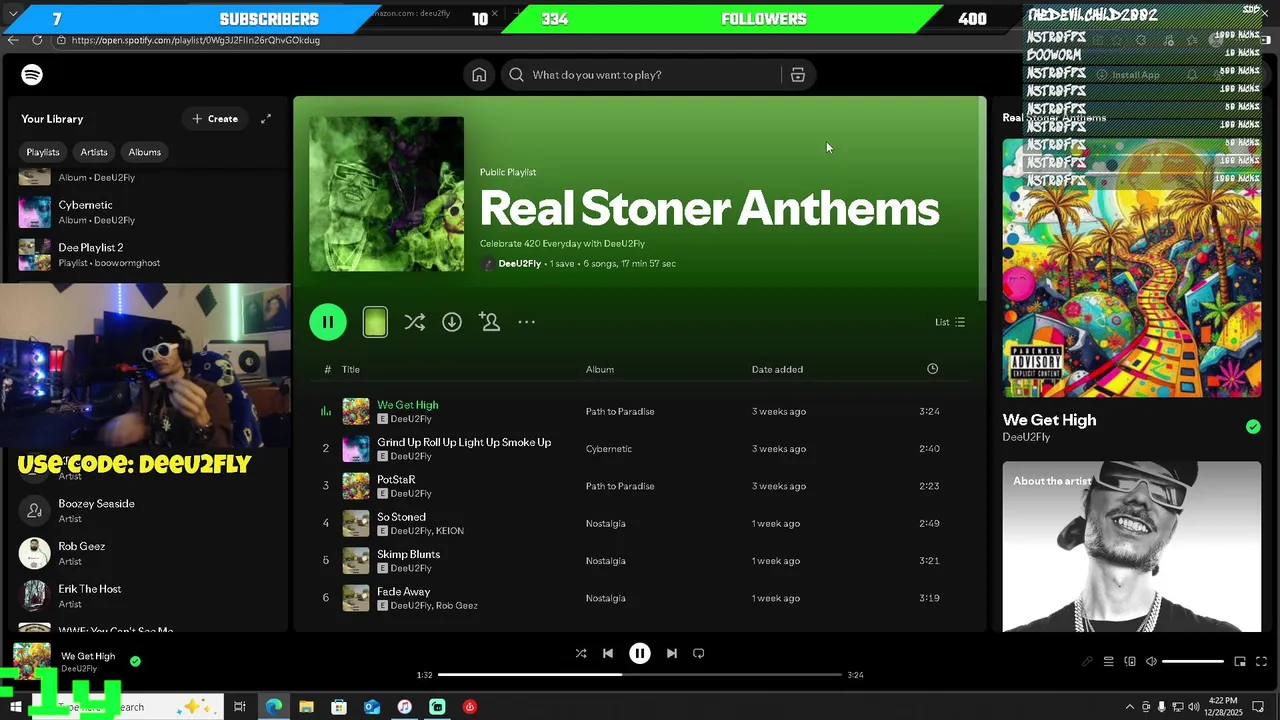
Task: Enter full screen player mode
Action: [x=1261, y=661]
